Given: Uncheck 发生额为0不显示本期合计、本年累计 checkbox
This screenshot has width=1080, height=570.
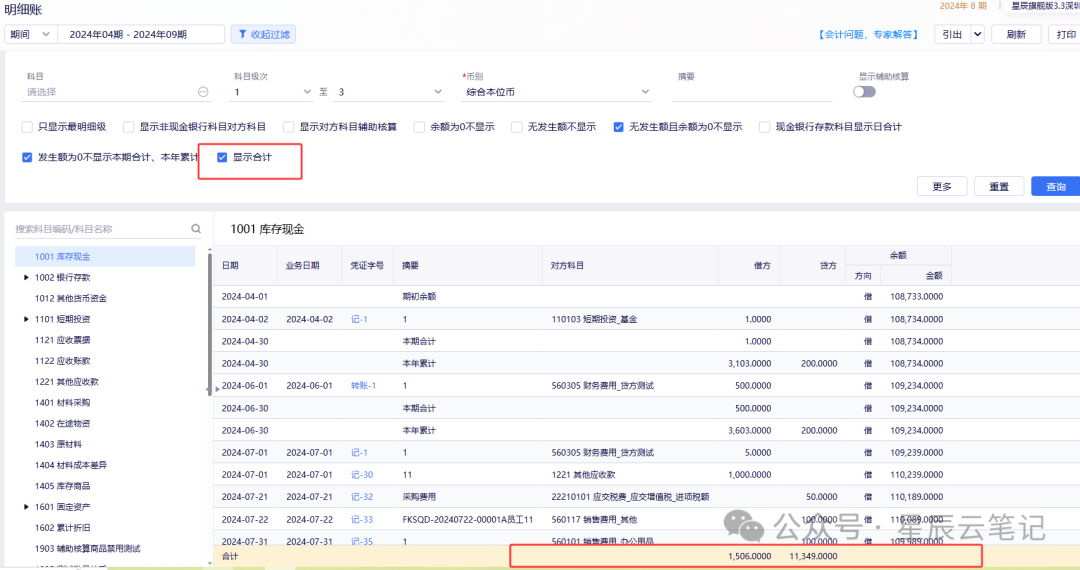Looking at the screenshot, I should click(x=27, y=157).
